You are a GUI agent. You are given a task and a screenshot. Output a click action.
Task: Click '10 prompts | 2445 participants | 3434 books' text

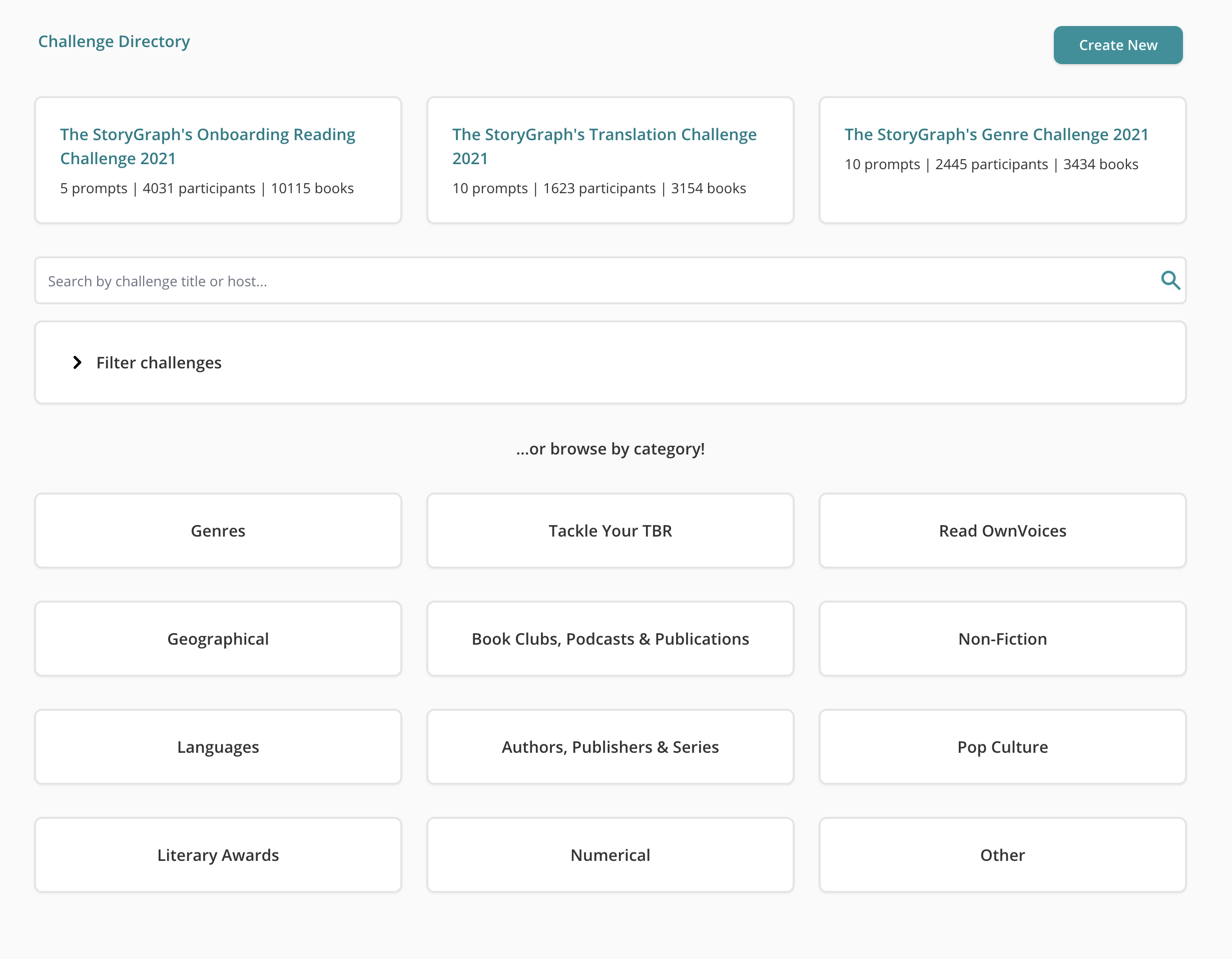(991, 164)
